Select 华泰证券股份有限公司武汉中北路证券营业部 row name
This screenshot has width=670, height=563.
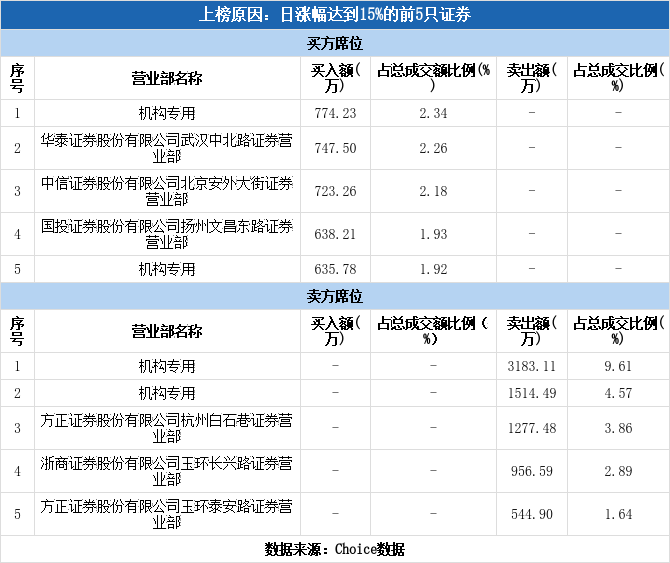tap(167, 148)
